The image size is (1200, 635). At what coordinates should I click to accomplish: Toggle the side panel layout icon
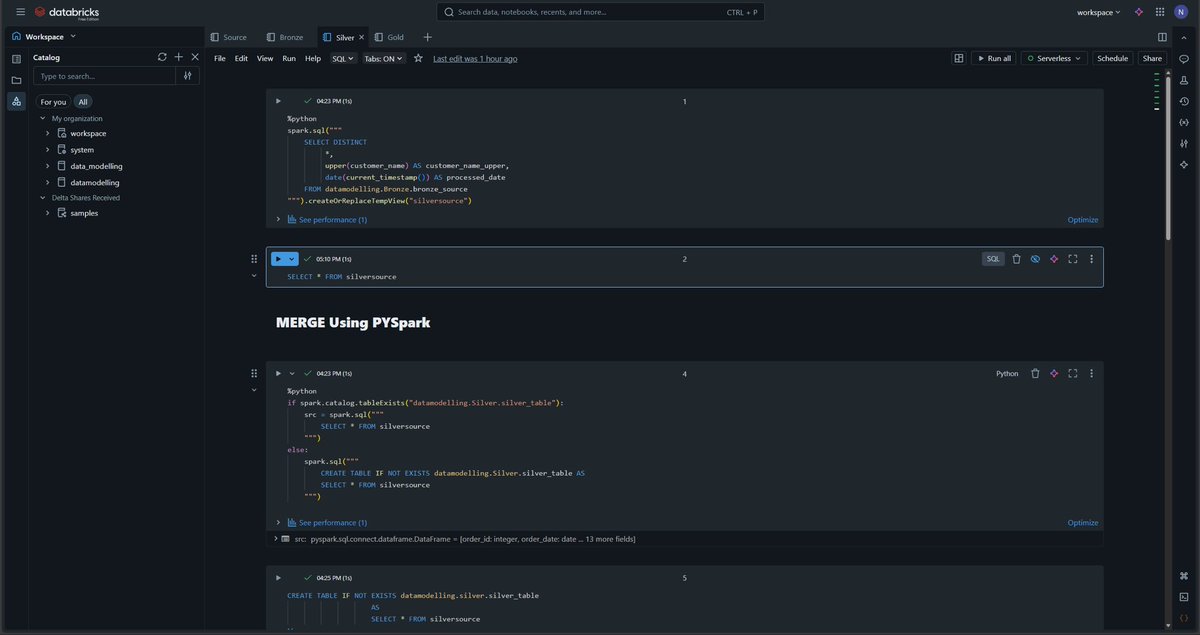click(1162, 37)
